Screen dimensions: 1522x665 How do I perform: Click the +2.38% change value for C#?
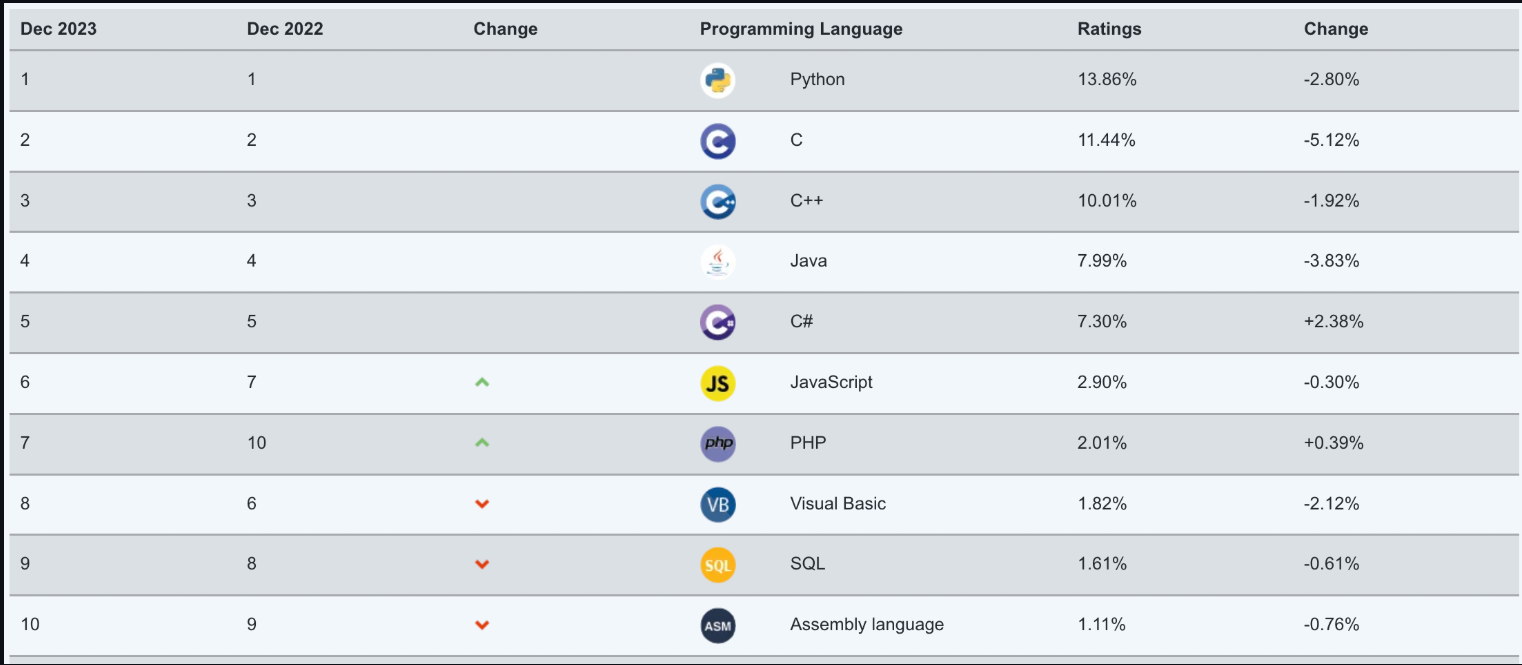tap(1333, 322)
